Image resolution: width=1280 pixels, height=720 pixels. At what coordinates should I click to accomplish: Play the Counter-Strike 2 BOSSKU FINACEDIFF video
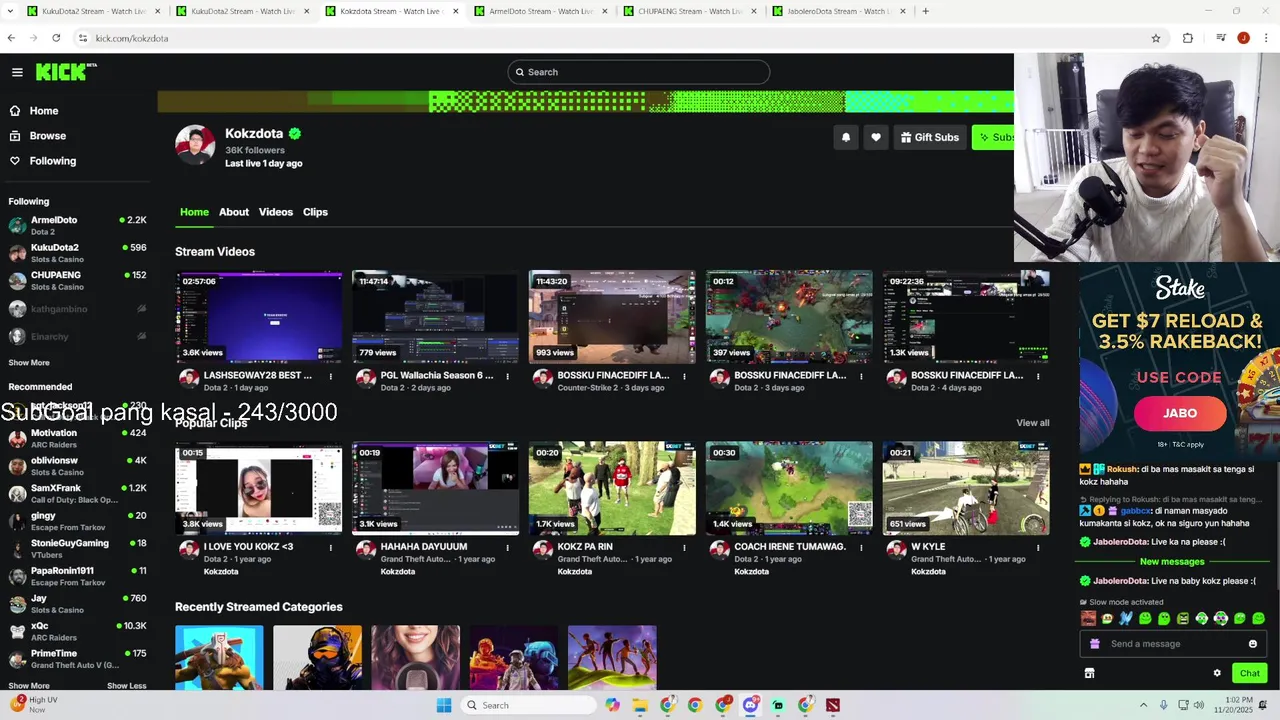[612, 316]
